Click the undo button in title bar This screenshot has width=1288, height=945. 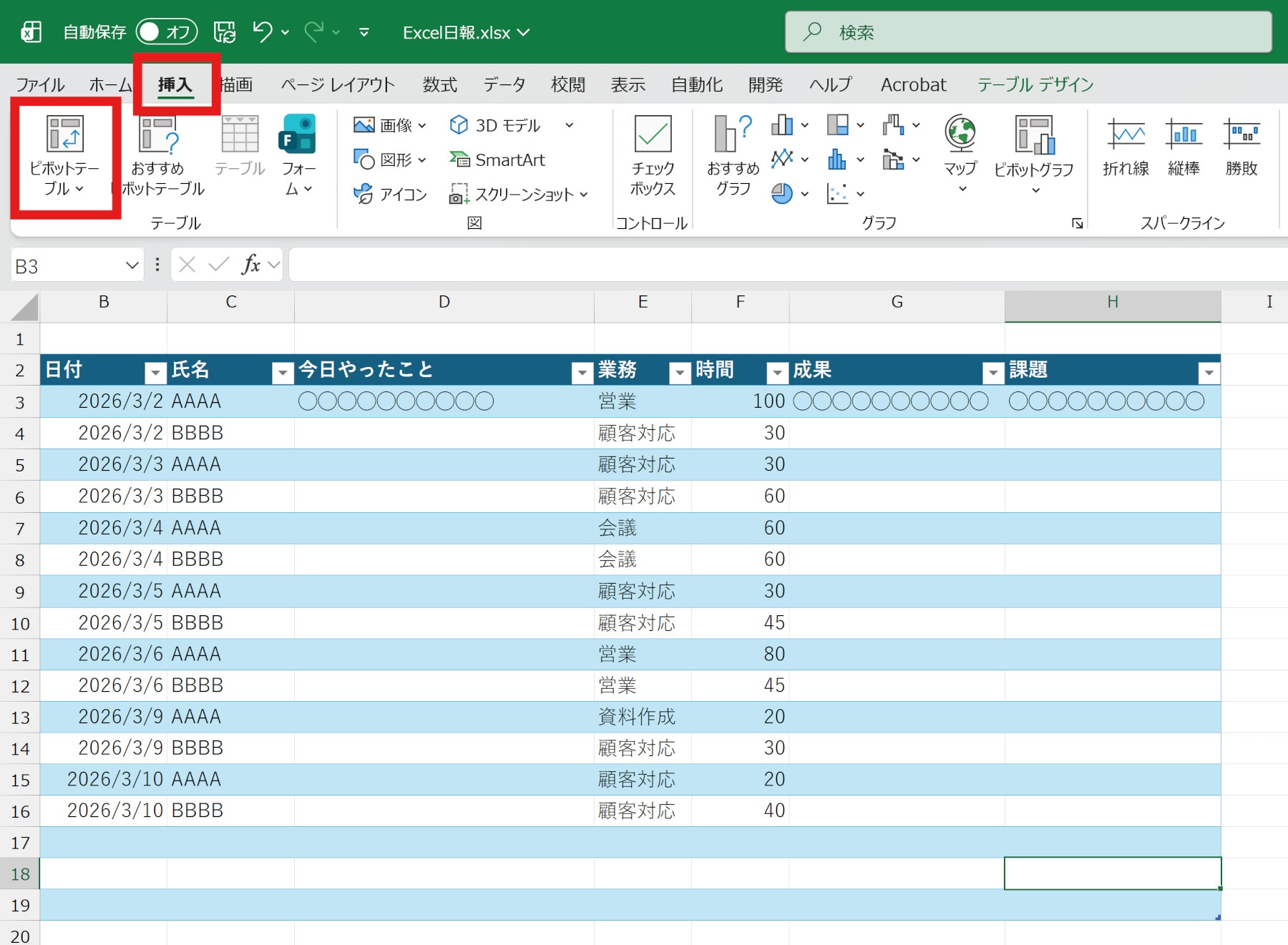tap(263, 32)
